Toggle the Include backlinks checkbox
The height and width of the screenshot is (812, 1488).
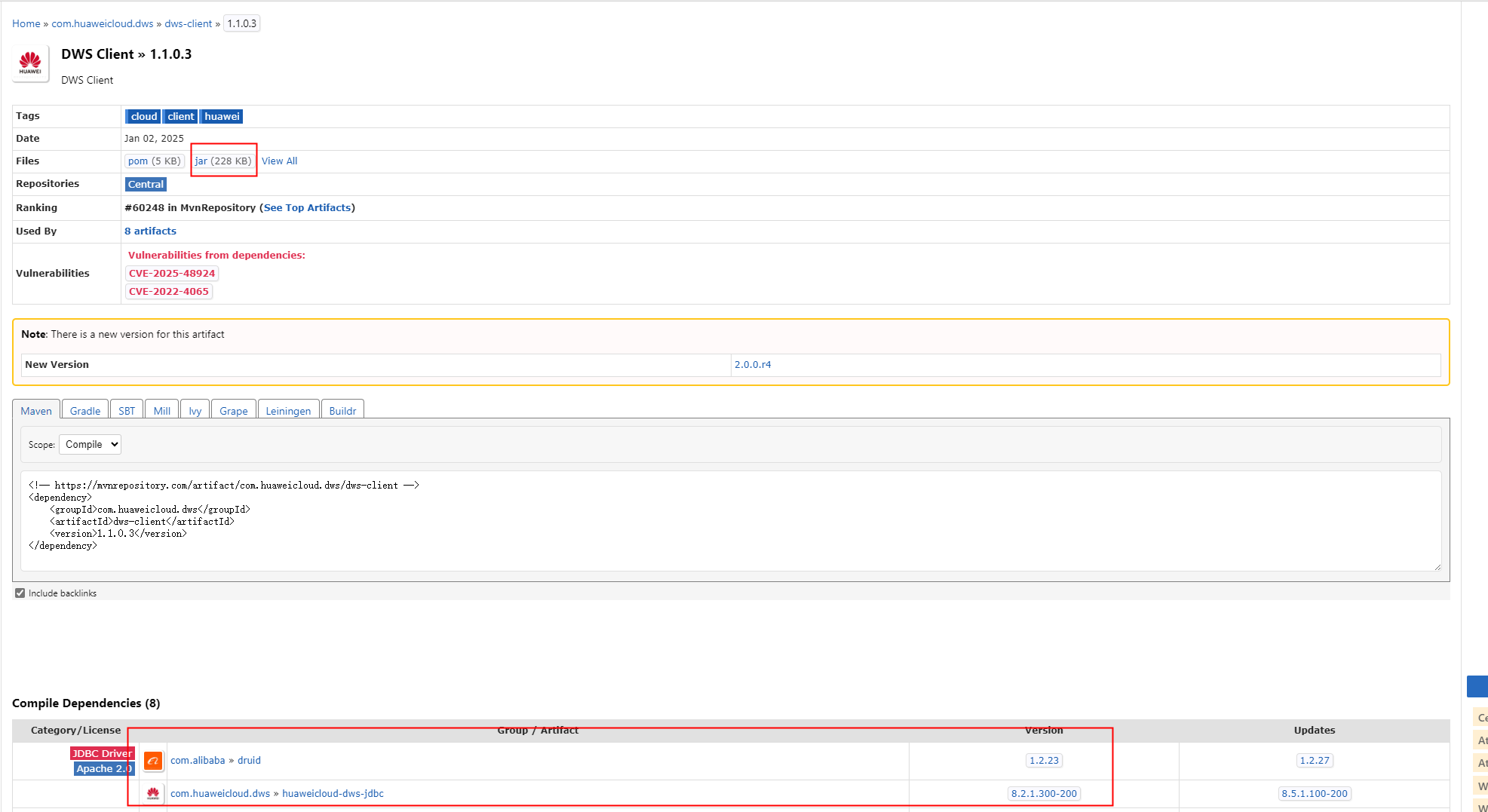20,593
